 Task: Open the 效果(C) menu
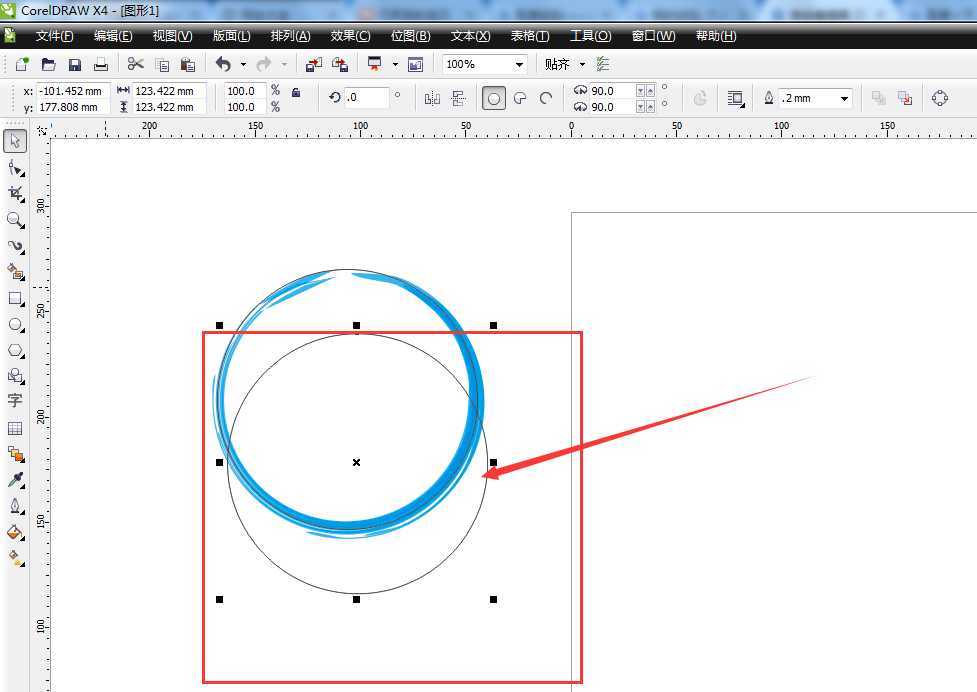tap(350, 36)
